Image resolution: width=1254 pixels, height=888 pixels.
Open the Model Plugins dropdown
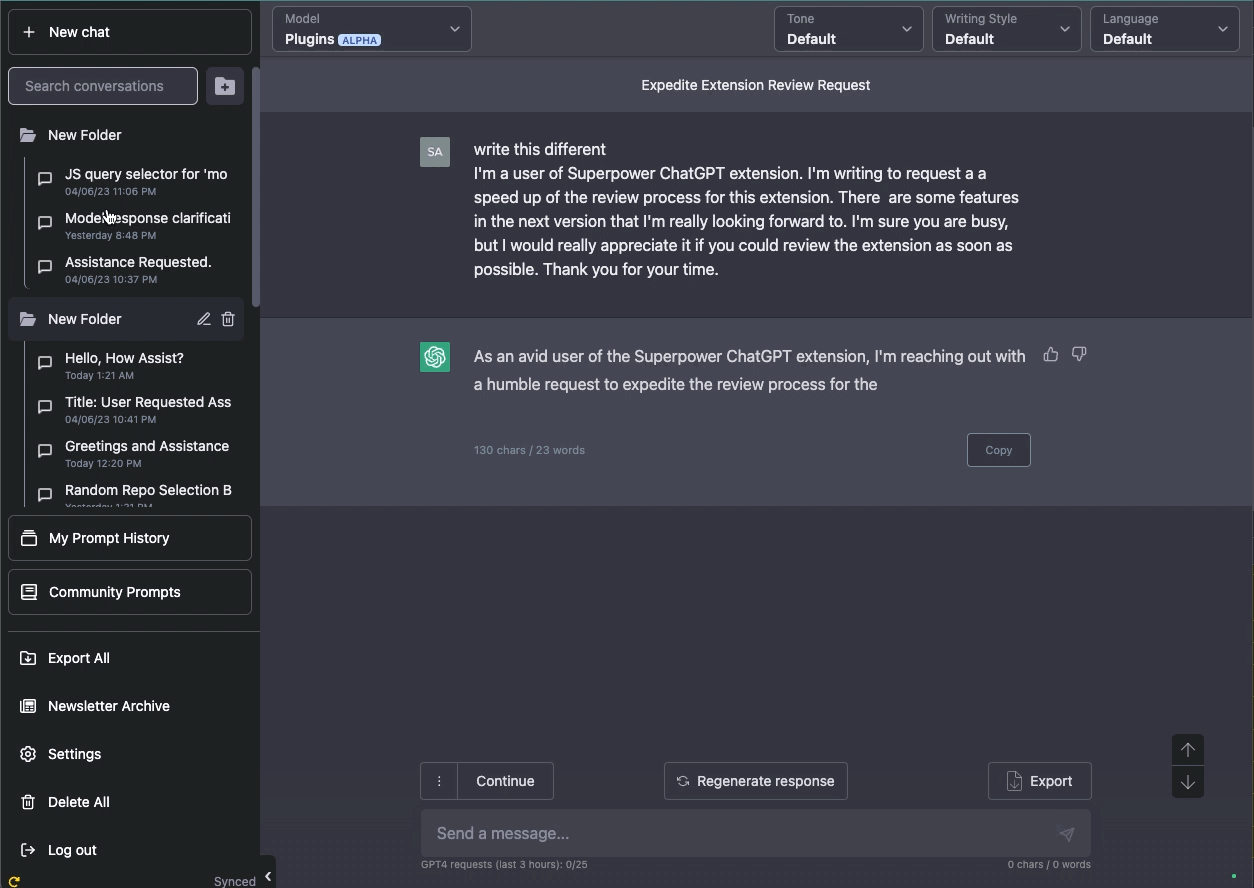pos(372,29)
